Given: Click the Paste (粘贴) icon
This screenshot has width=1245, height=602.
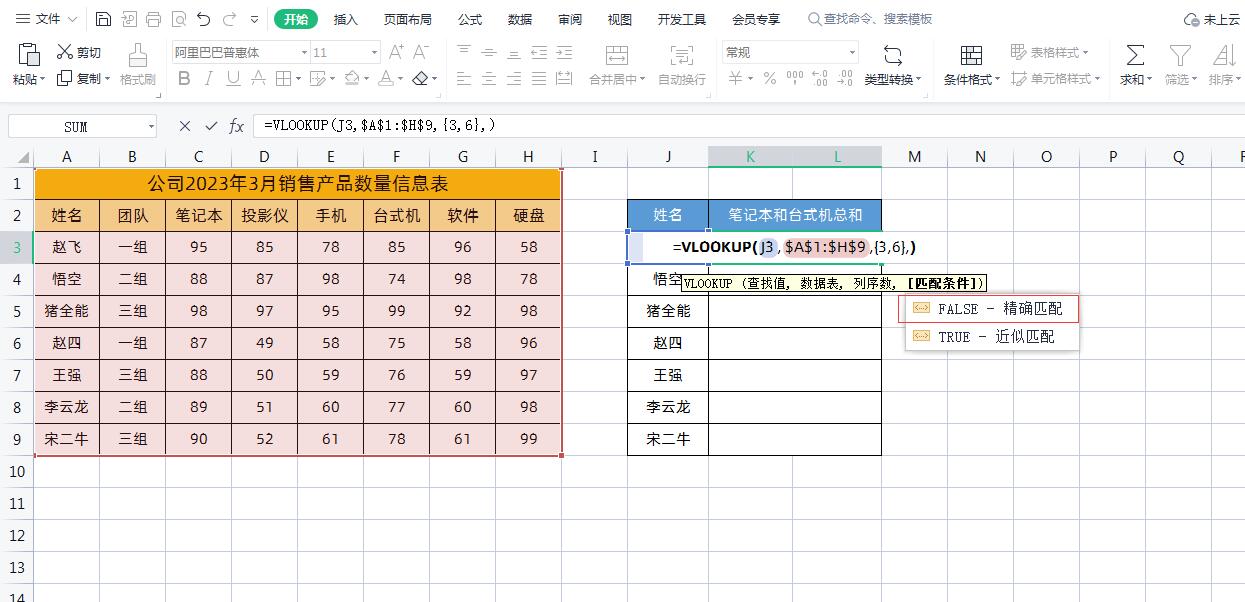Looking at the screenshot, I should pyautogui.click(x=27, y=55).
